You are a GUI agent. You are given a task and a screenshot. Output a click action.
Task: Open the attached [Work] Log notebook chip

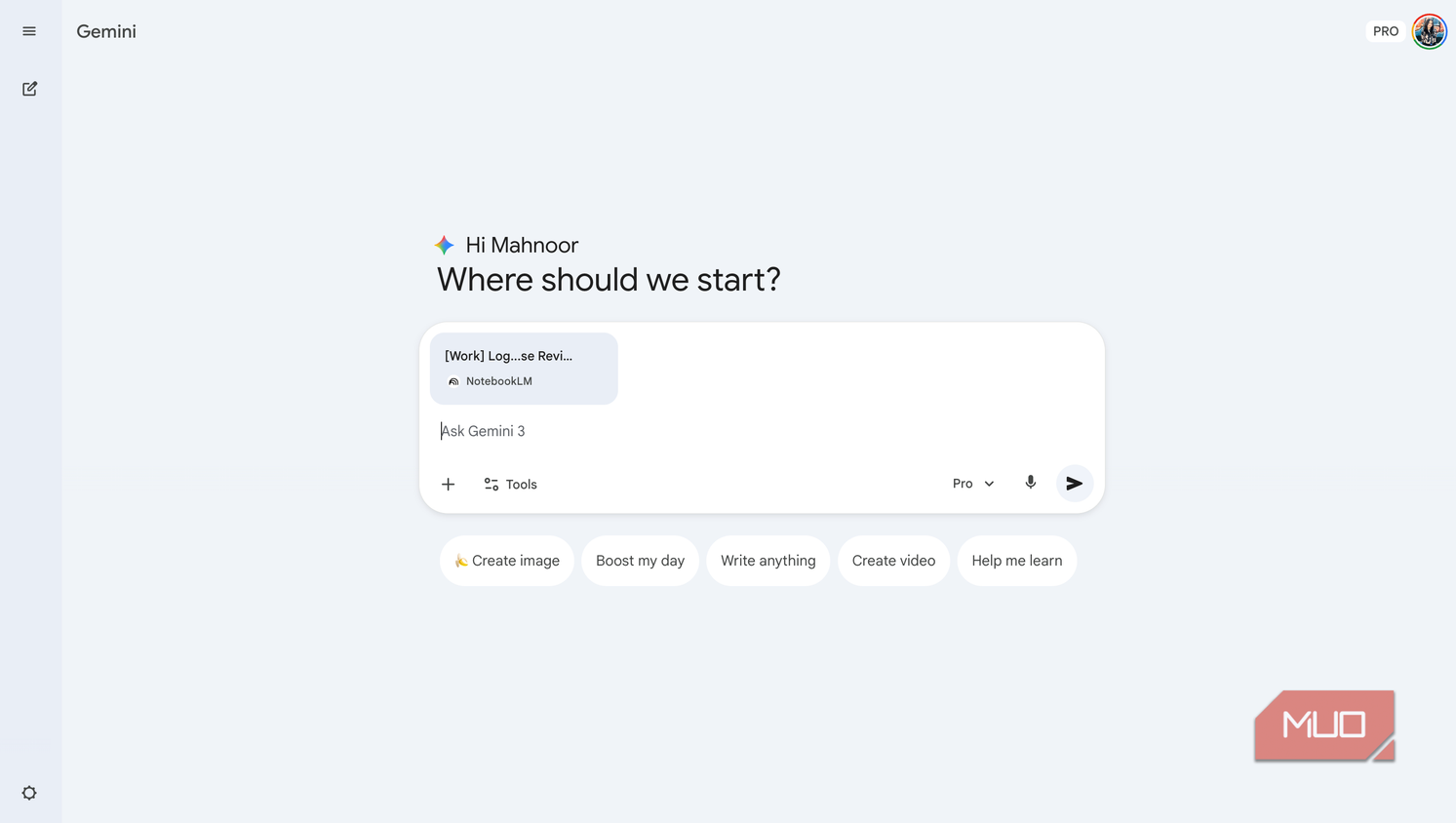[x=524, y=369]
